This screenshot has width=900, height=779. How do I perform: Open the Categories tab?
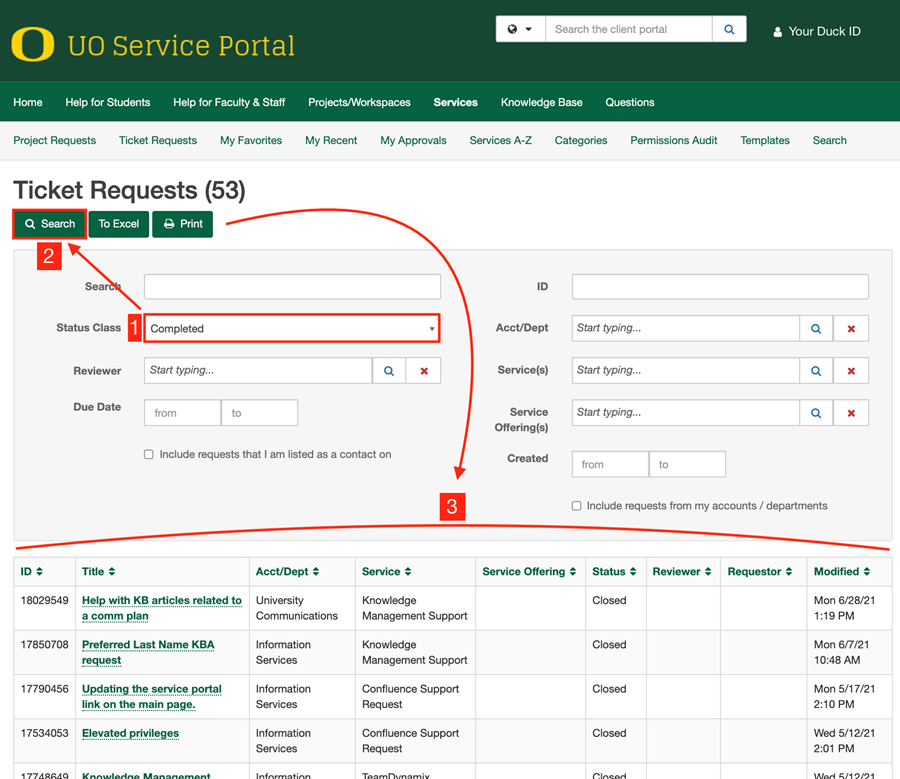tap(581, 141)
